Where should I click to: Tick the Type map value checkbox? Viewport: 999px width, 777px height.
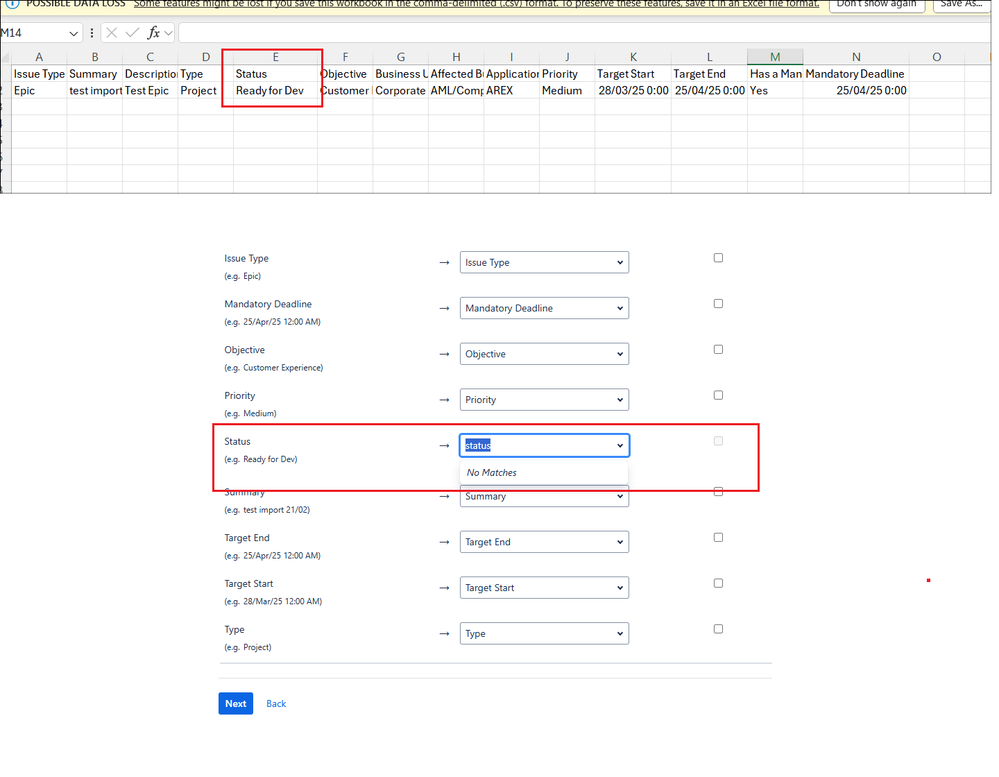pyautogui.click(x=718, y=629)
